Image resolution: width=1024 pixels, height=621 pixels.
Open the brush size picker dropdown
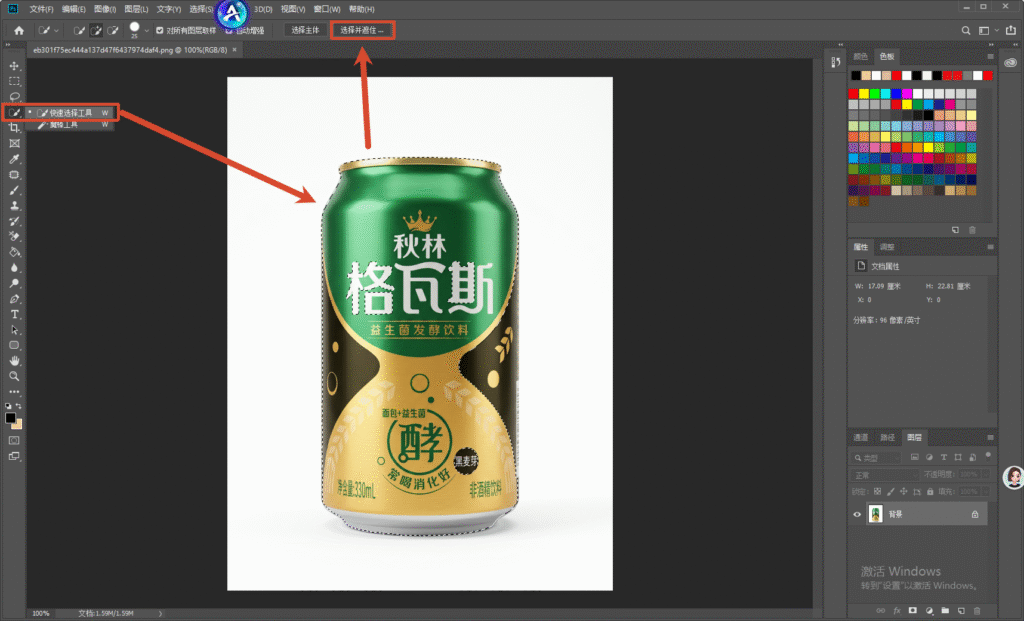(x=146, y=31)
